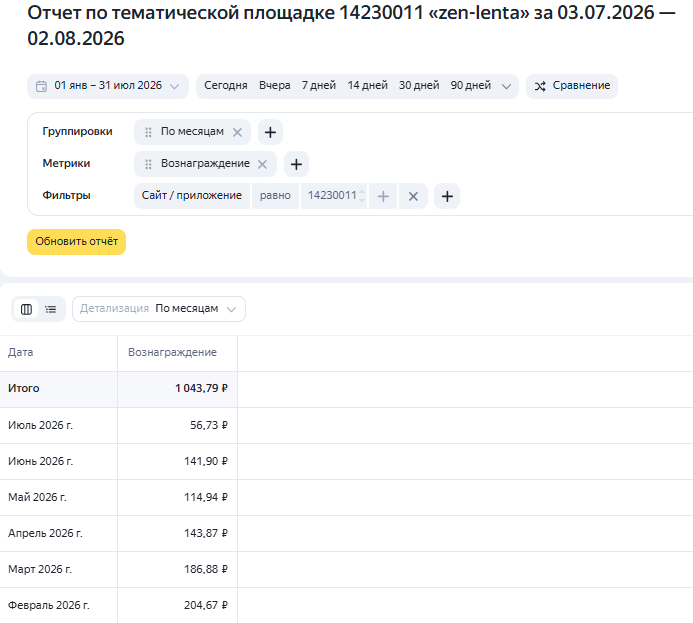This screenshot has width=693, height=623.
Task: Click the value 186,88 ₽
Action: (x=206, y=570)
